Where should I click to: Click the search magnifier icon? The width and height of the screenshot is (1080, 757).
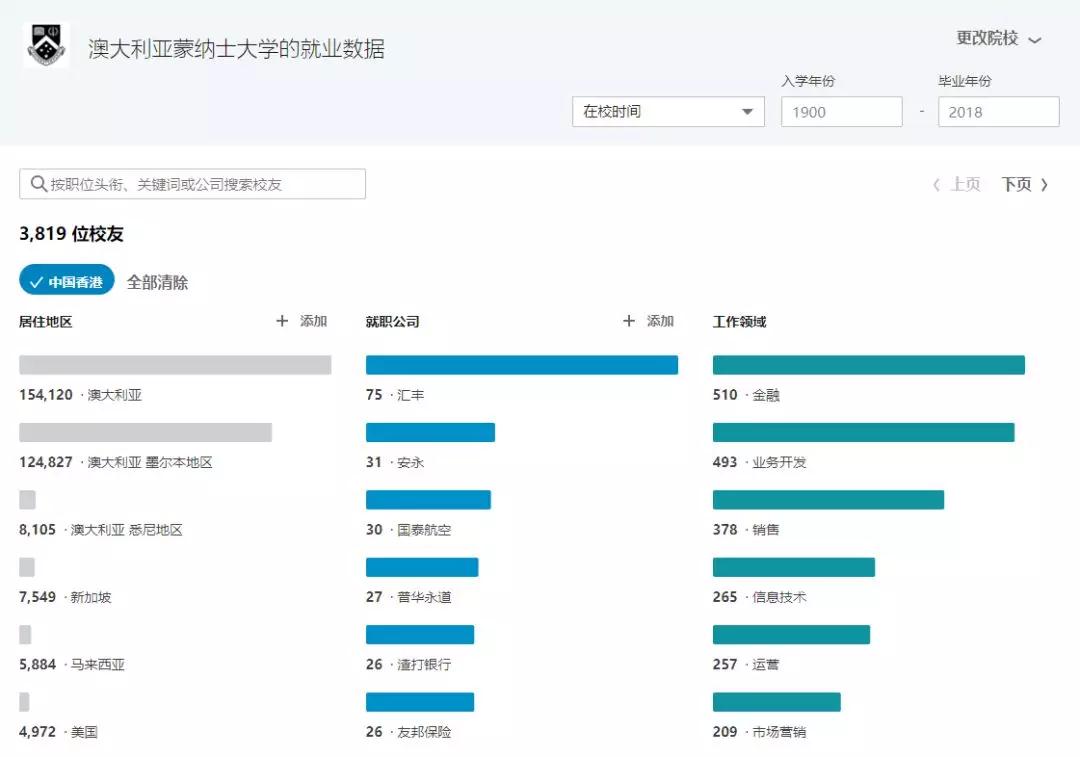(x=38, y=184)
